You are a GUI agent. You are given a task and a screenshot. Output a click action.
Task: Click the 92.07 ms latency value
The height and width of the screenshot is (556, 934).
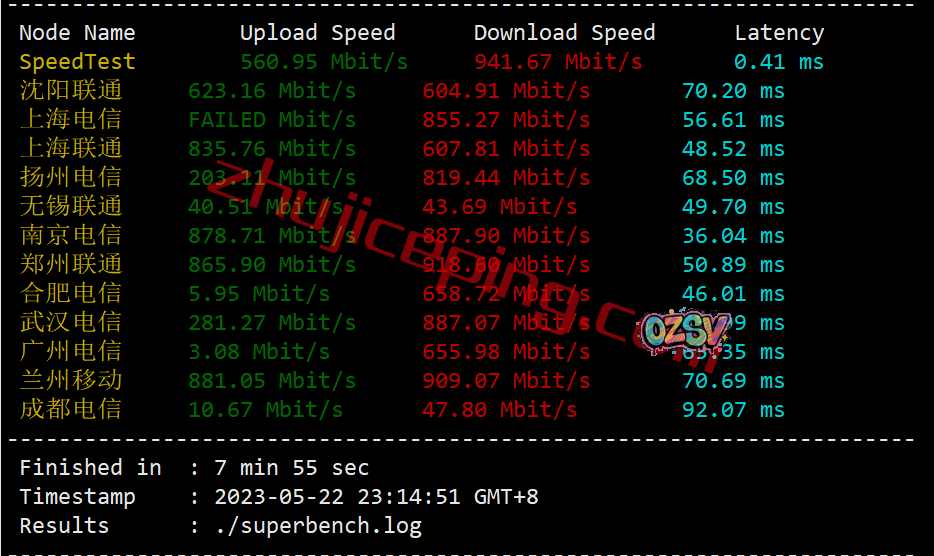coord(733,410)
